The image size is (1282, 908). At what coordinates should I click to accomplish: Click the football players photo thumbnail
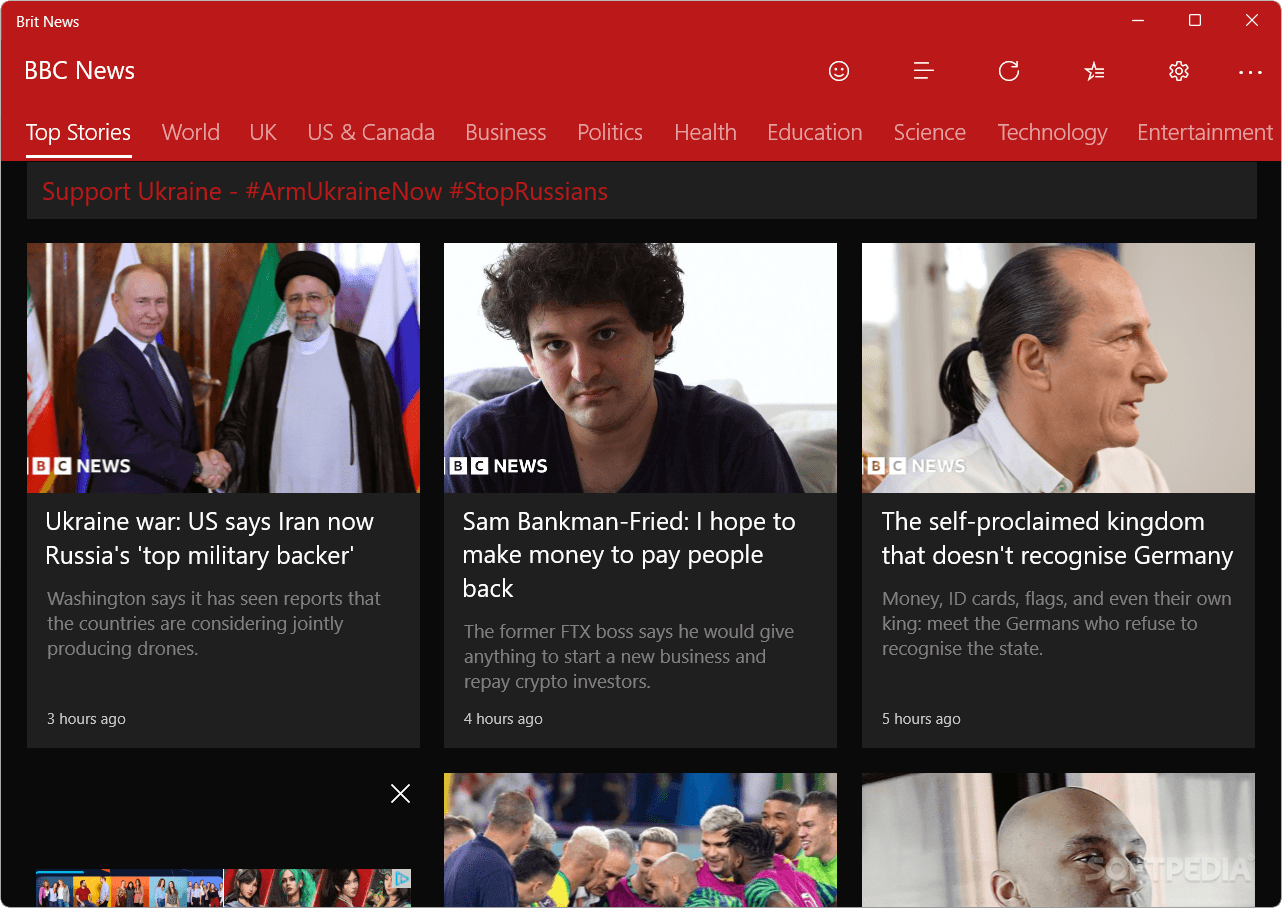pos(640,840)
